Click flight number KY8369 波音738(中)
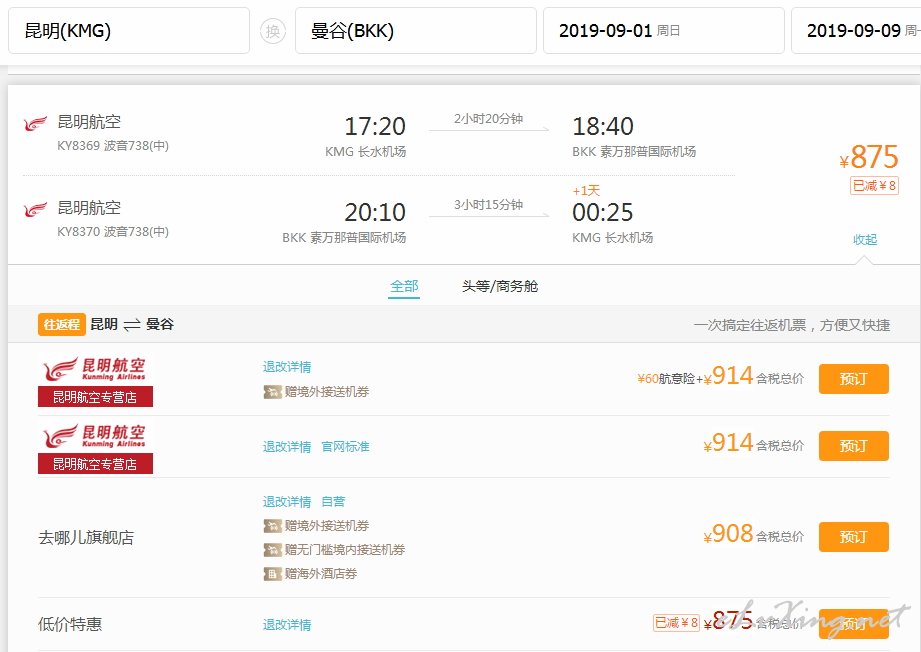 [x=113, y=146]
